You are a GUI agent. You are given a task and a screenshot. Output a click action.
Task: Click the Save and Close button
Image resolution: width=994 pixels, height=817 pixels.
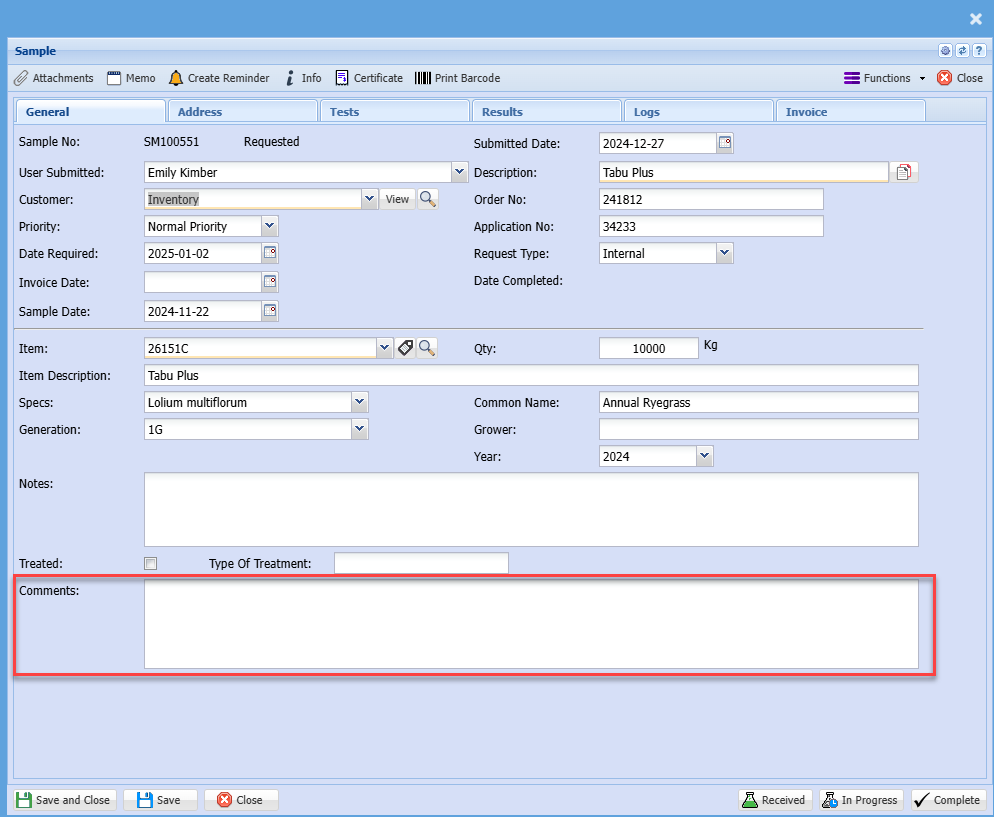pyautogui.click(x=64, y=800)
